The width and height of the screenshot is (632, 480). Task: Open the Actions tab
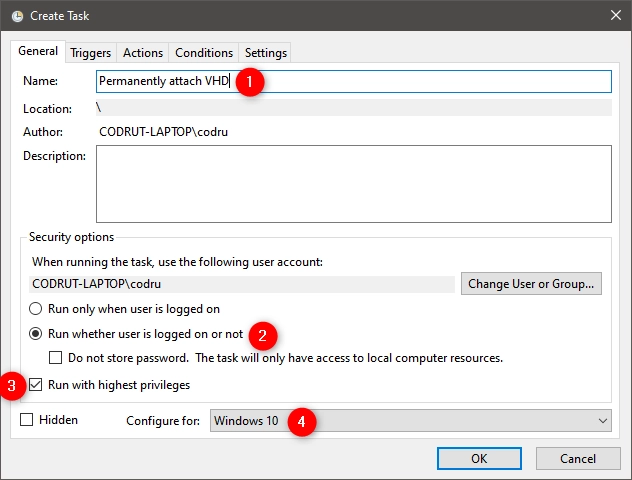143,53
